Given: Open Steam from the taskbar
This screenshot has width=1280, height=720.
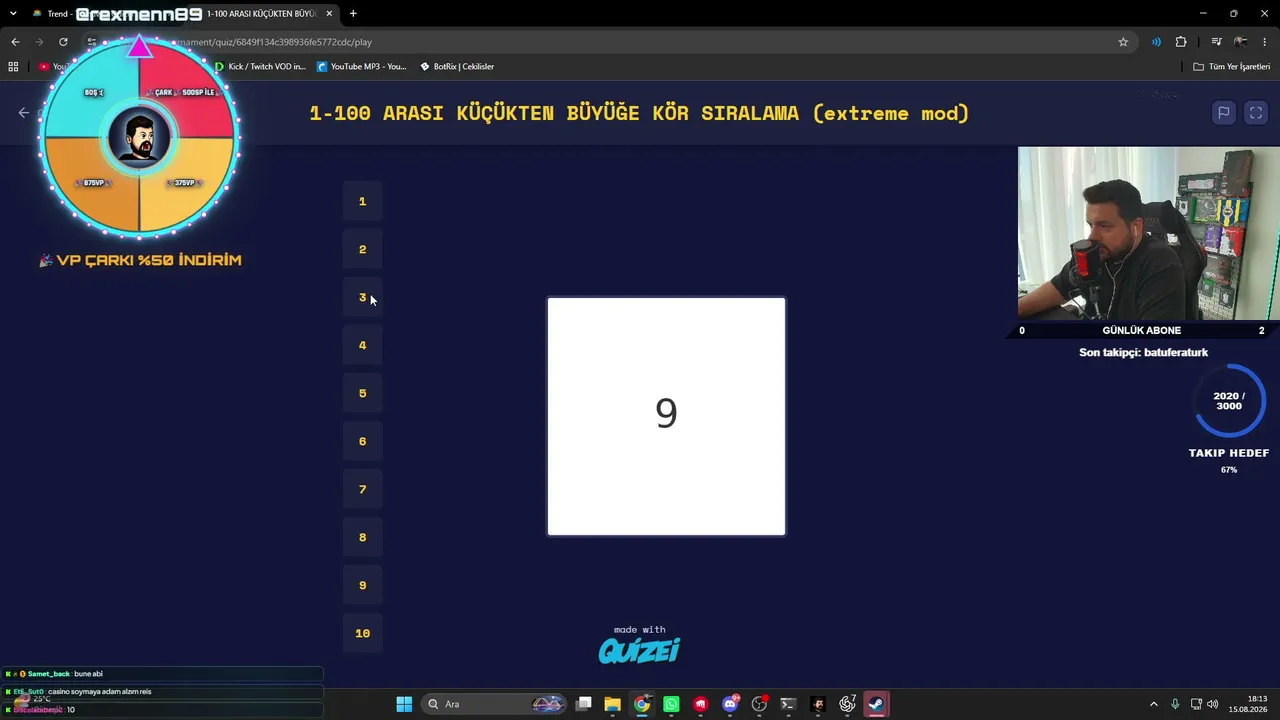Looking at the screenshot, I should [x=876, y=704].
